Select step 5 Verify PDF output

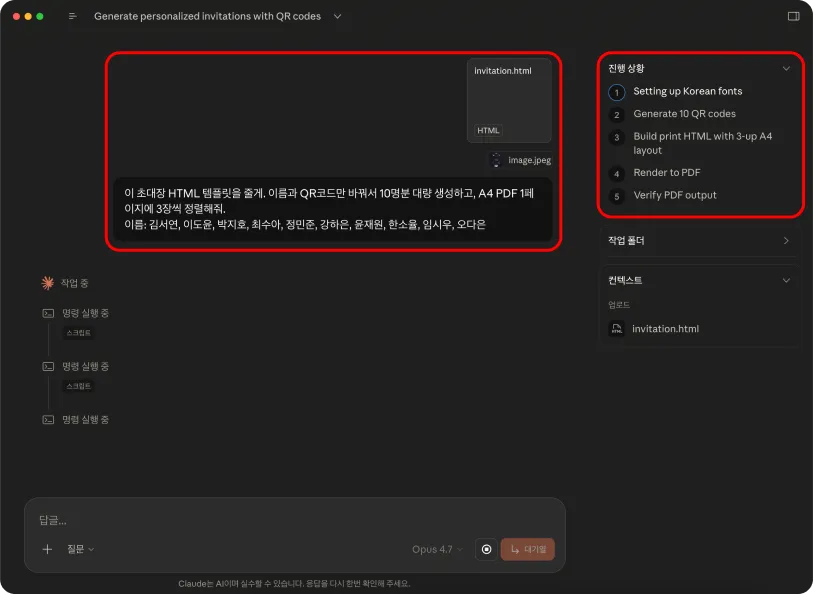pos(675,195)
